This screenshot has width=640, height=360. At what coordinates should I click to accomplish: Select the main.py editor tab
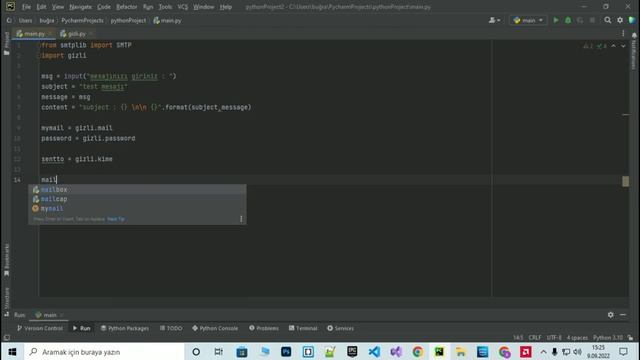(x=34, y=33)
